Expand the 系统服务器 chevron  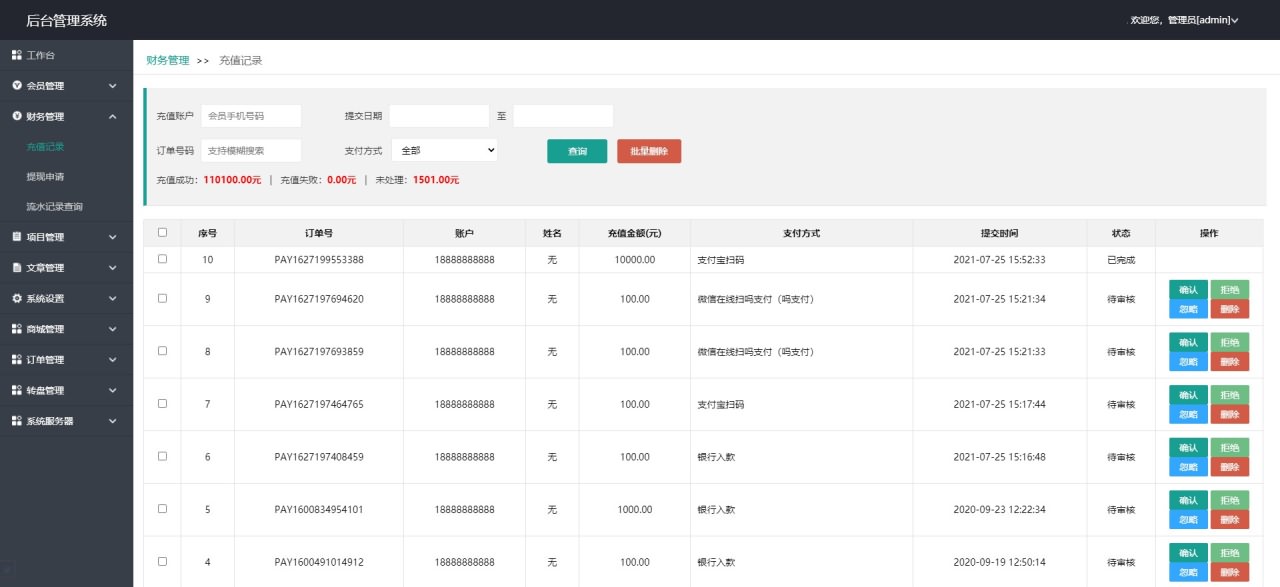pyautogui.click(x=113, y=421)
